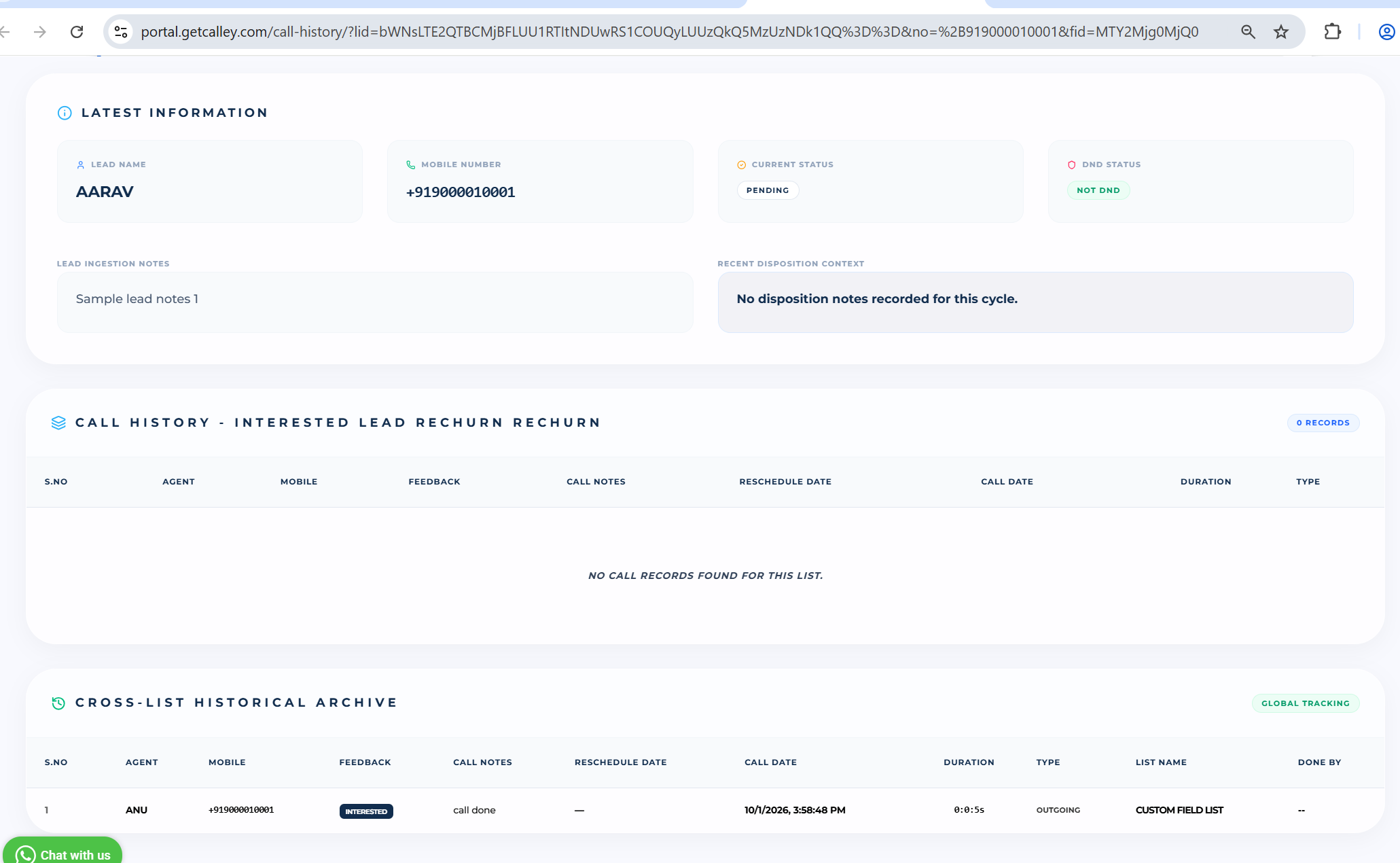Click the Call History DURATION header
The image size is (1400, 863).
click(1206, 482)
